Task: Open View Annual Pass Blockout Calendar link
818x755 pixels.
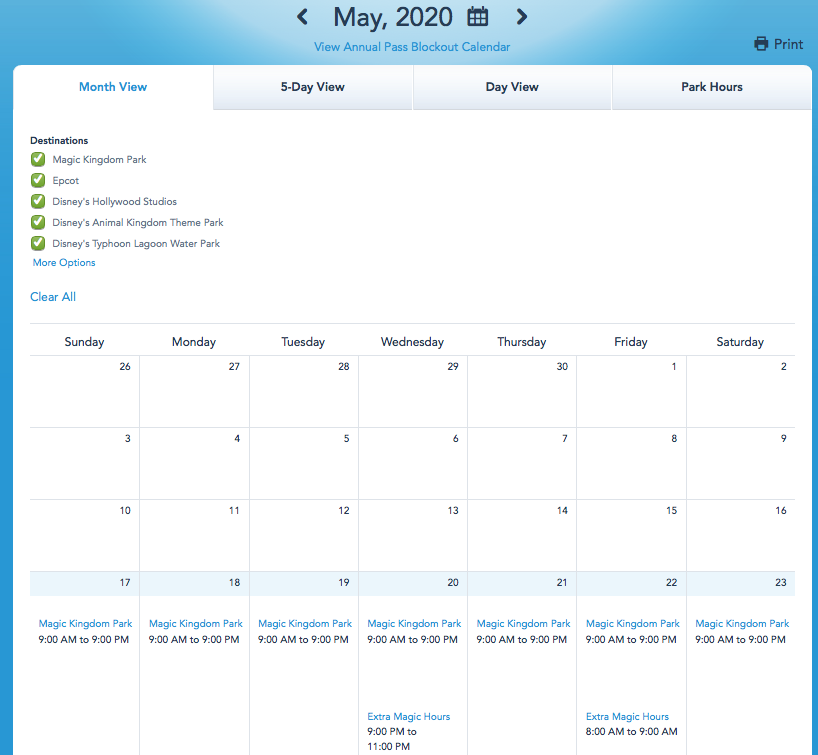Action: point(412,47)
